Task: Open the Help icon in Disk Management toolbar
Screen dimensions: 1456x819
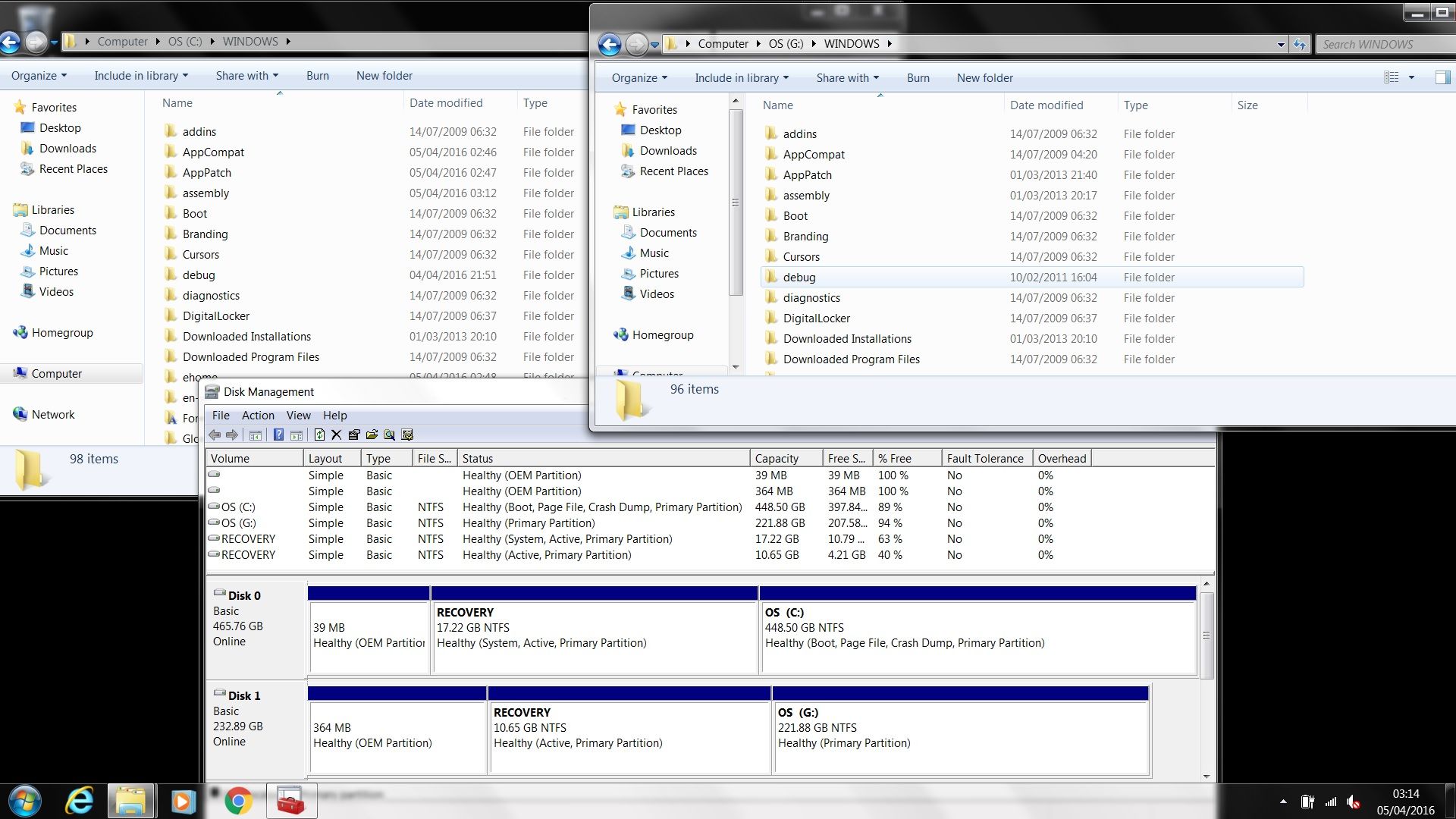Action: (x=278, y=435)
